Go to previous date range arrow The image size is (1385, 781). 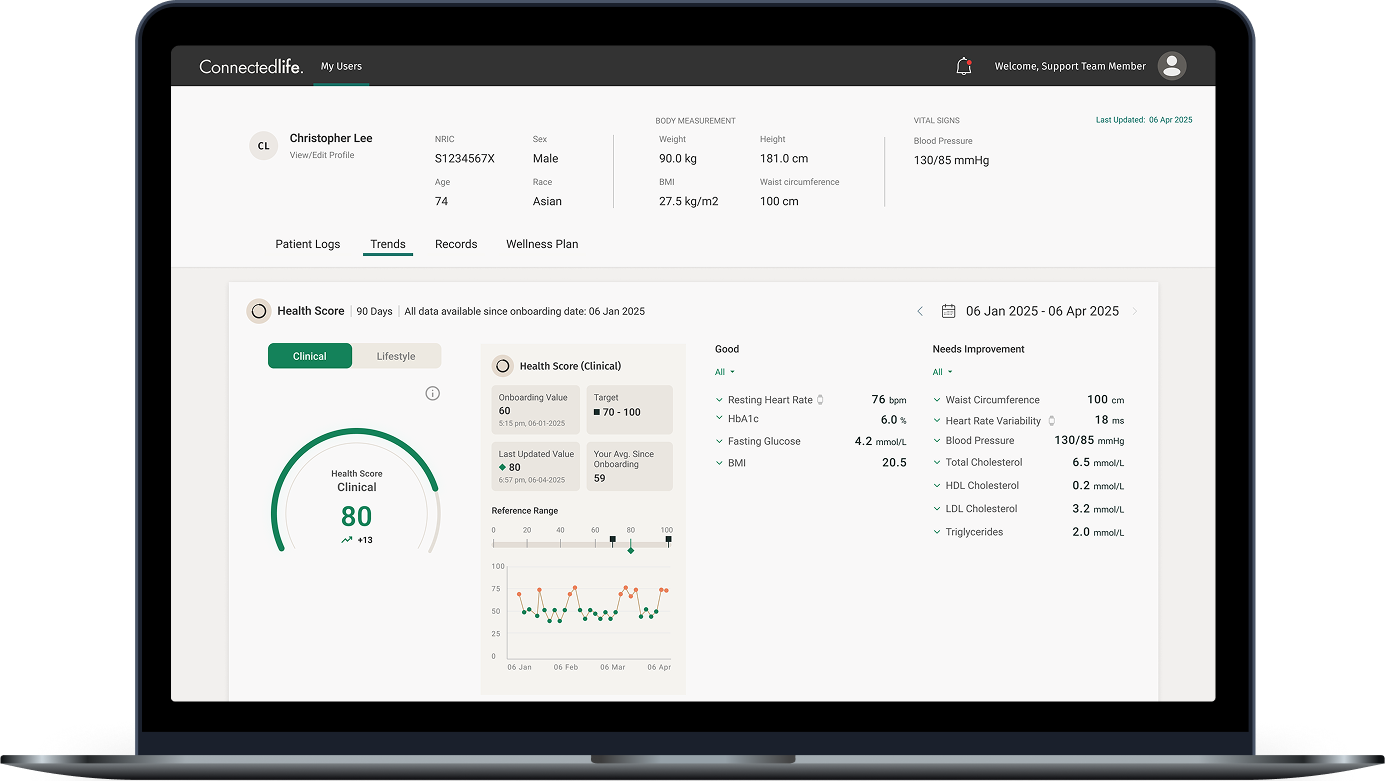(920, 311)
